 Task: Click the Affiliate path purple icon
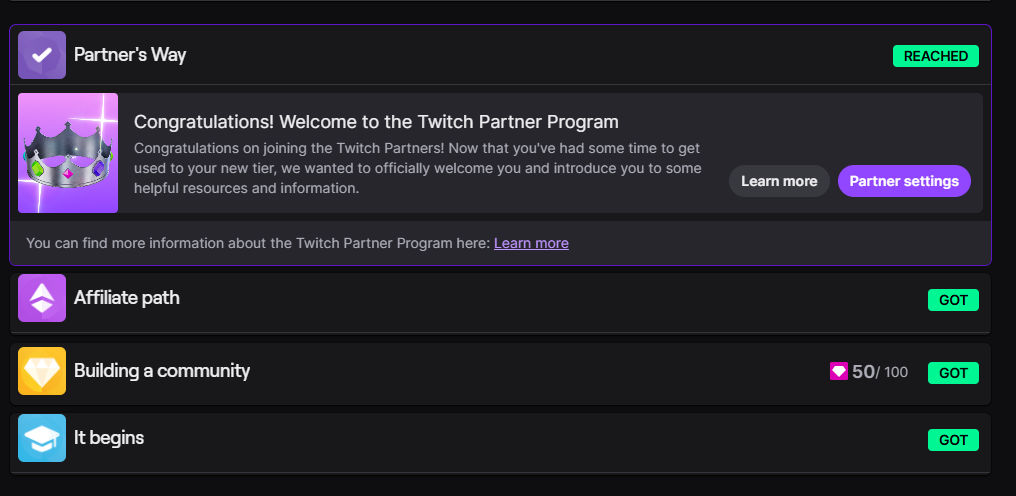[42, 298]
